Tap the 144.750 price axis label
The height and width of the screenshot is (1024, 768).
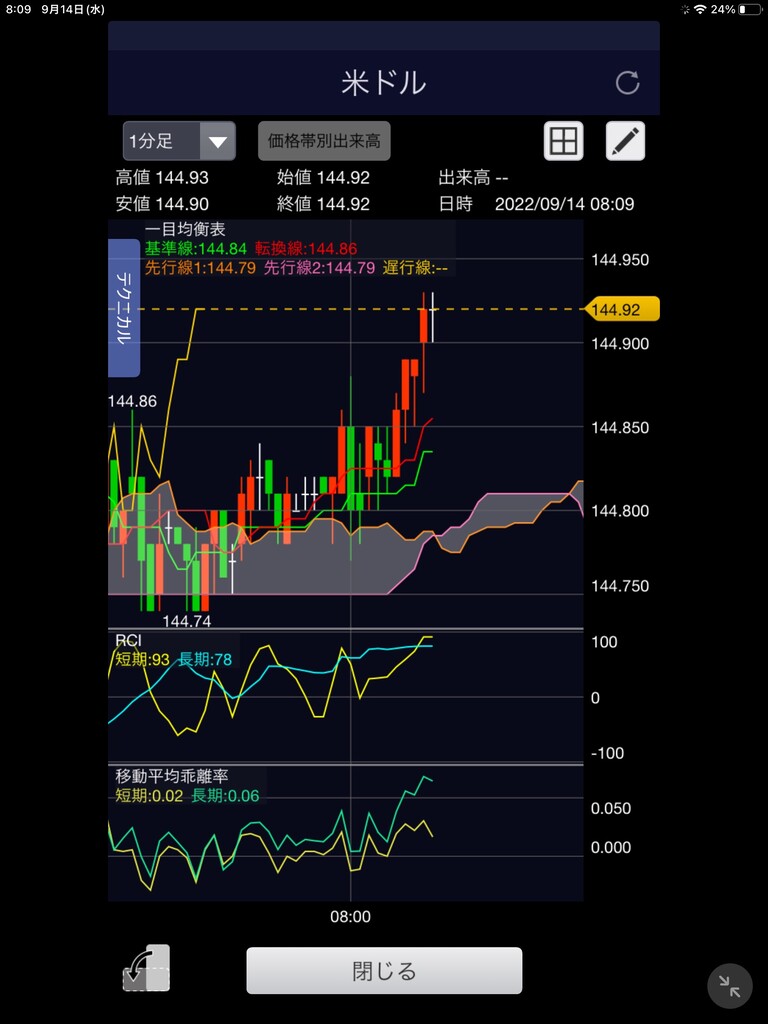620,586
